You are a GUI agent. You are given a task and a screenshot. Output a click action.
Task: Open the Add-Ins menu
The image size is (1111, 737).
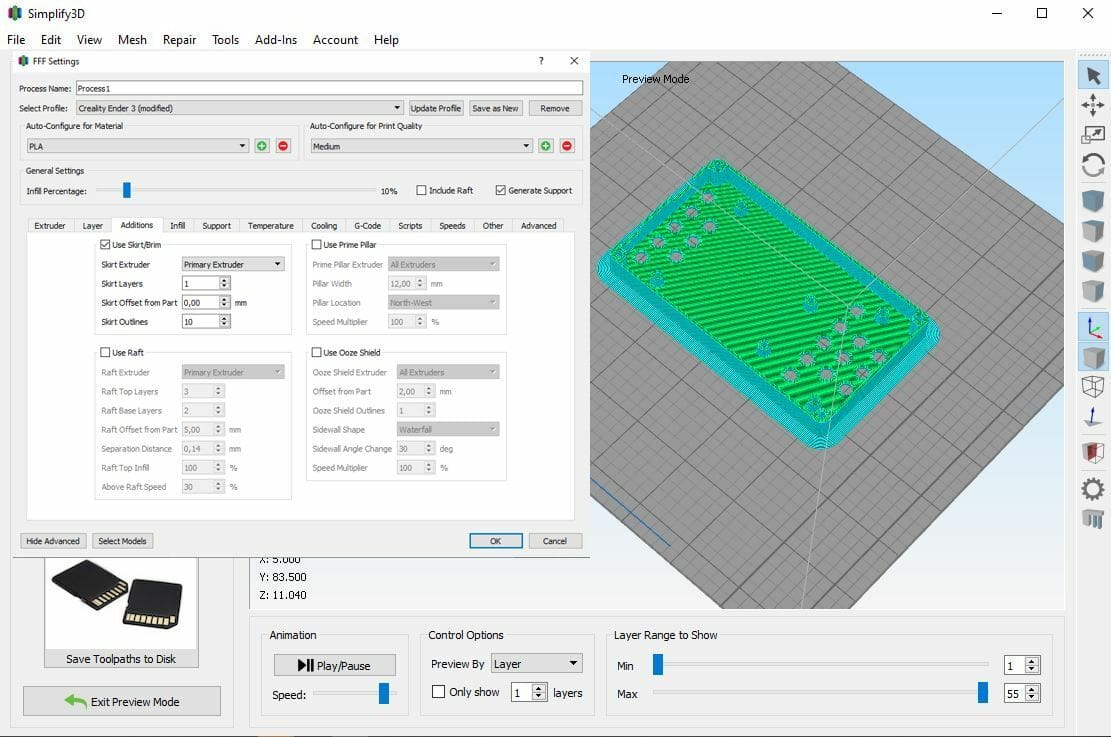pos(276,40)
